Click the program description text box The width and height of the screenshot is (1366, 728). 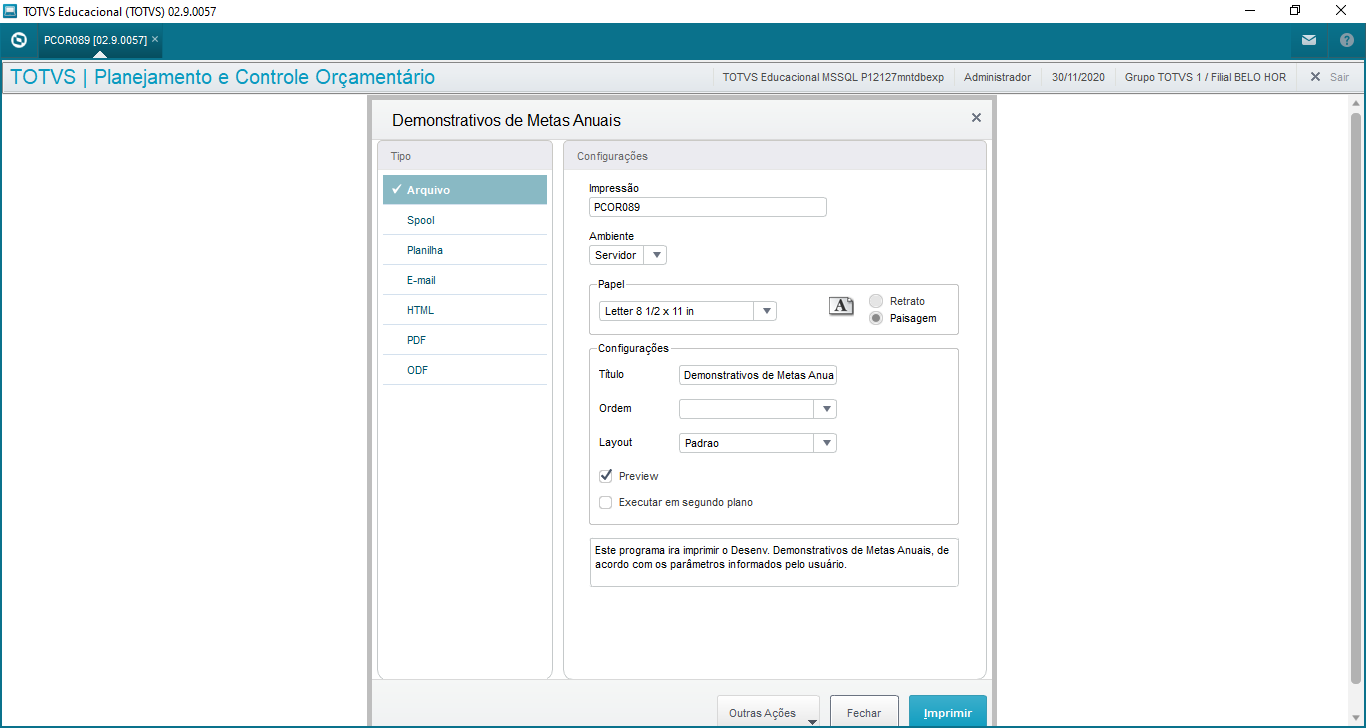point(774,563)
